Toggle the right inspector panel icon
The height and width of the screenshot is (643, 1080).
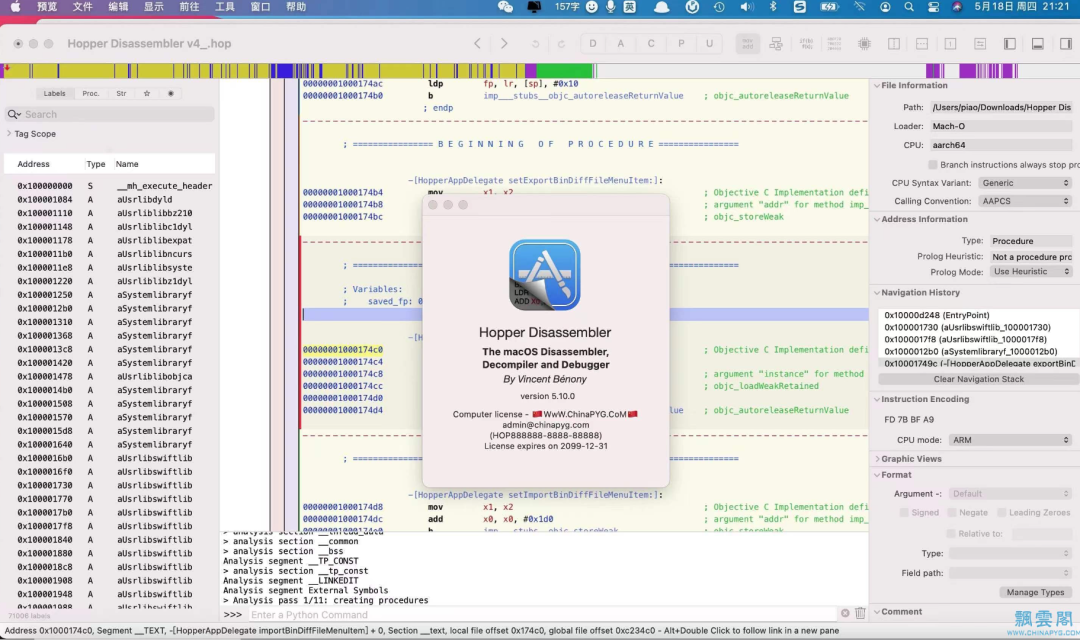point(1066,43)
